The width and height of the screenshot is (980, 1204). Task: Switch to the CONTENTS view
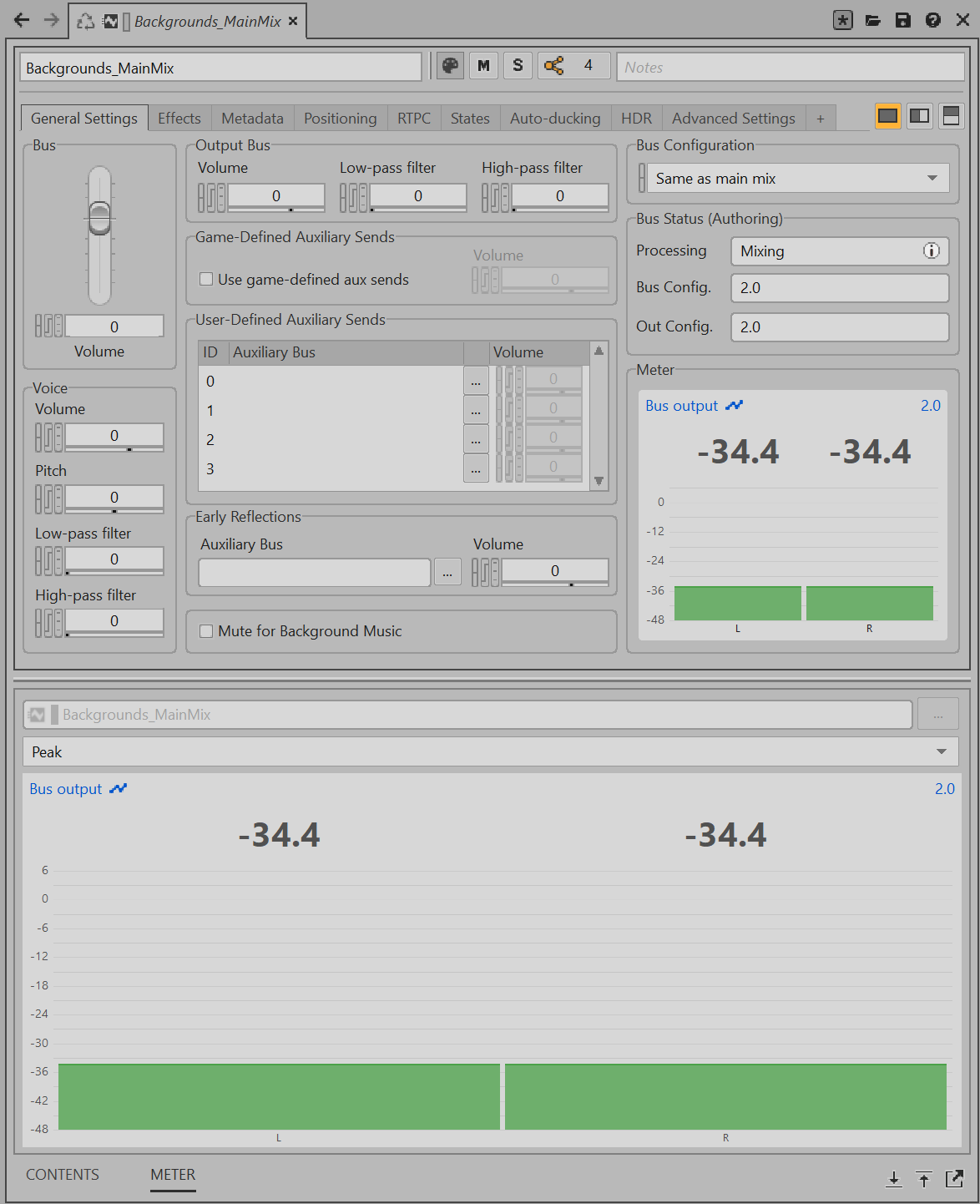coord(63,1174)
